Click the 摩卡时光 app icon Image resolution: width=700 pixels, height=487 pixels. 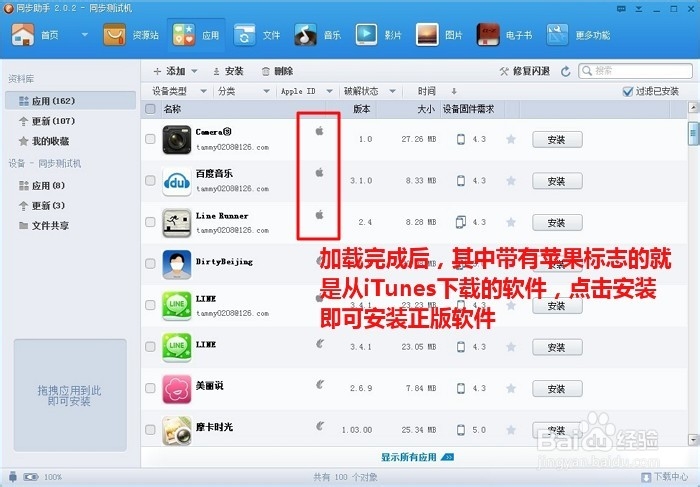[x=177, y=430]
